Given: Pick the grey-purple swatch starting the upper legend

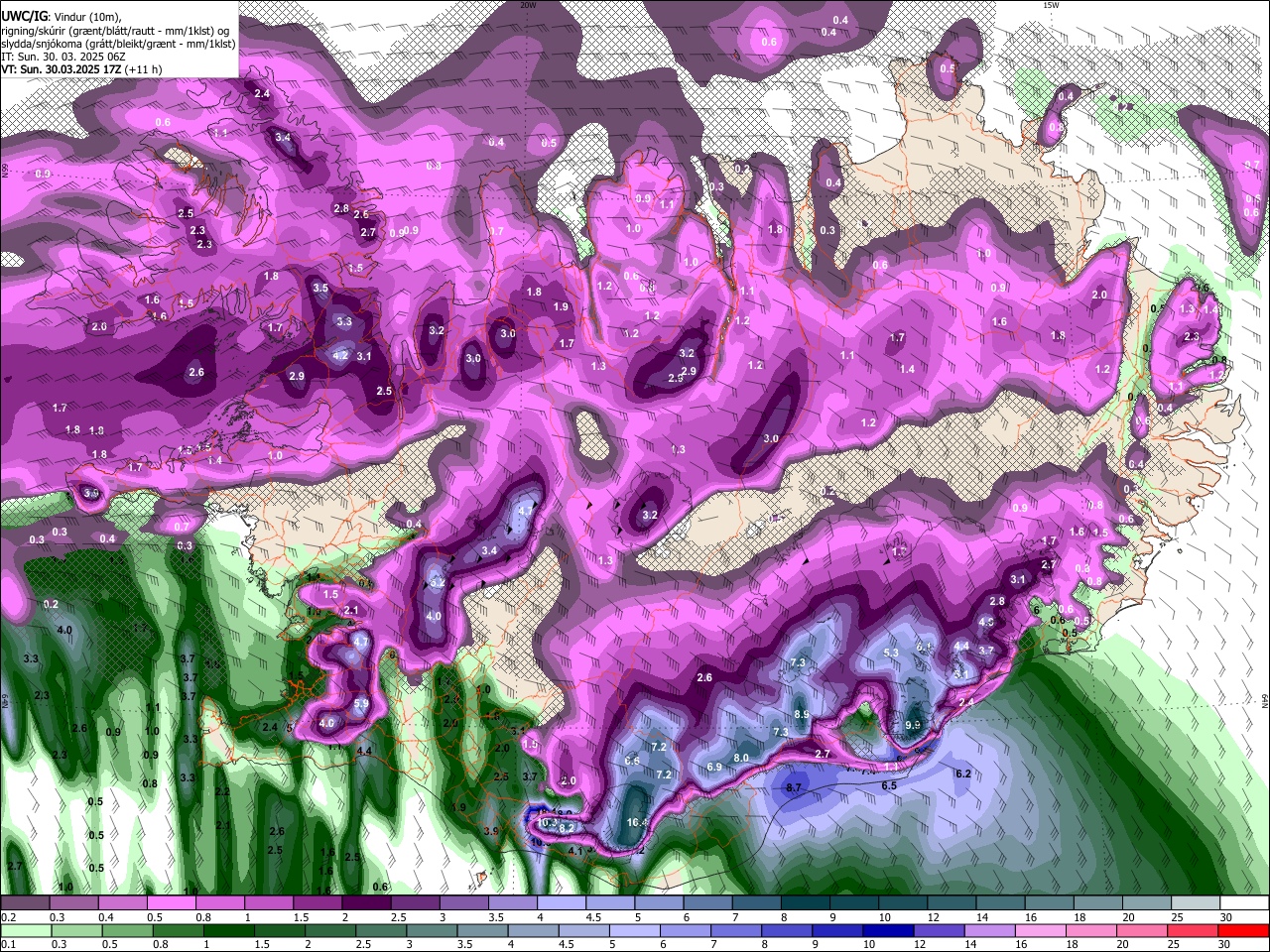Looking at the screenshot, I should (x=24, y=903).
